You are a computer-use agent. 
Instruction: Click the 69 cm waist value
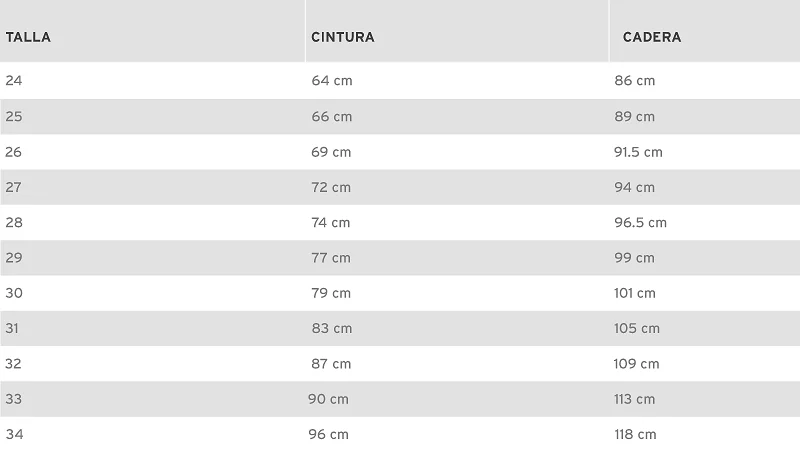(331, 152)
